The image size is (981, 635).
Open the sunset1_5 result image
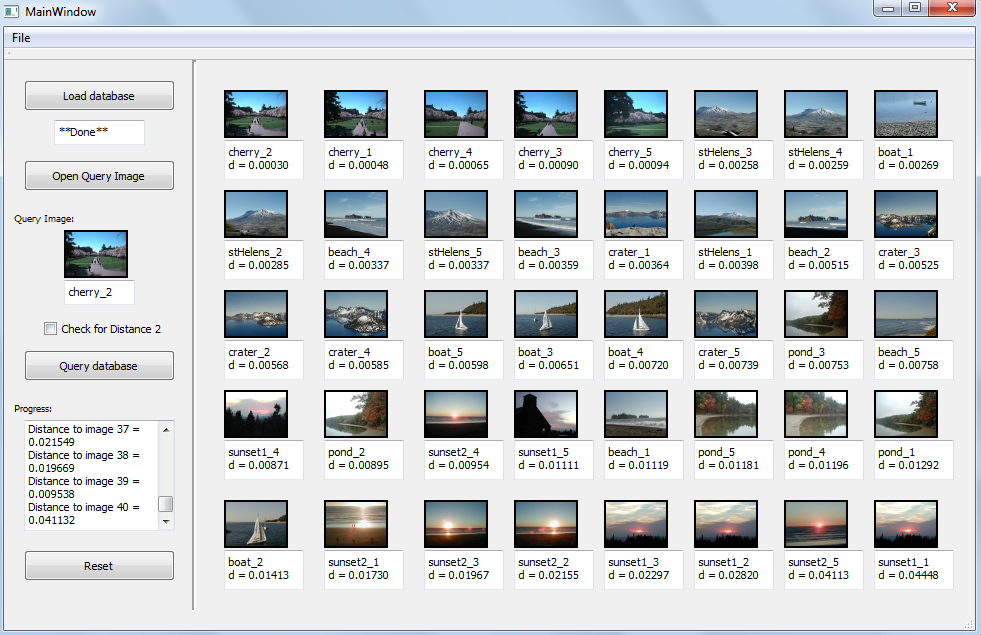tap(545, 414)
